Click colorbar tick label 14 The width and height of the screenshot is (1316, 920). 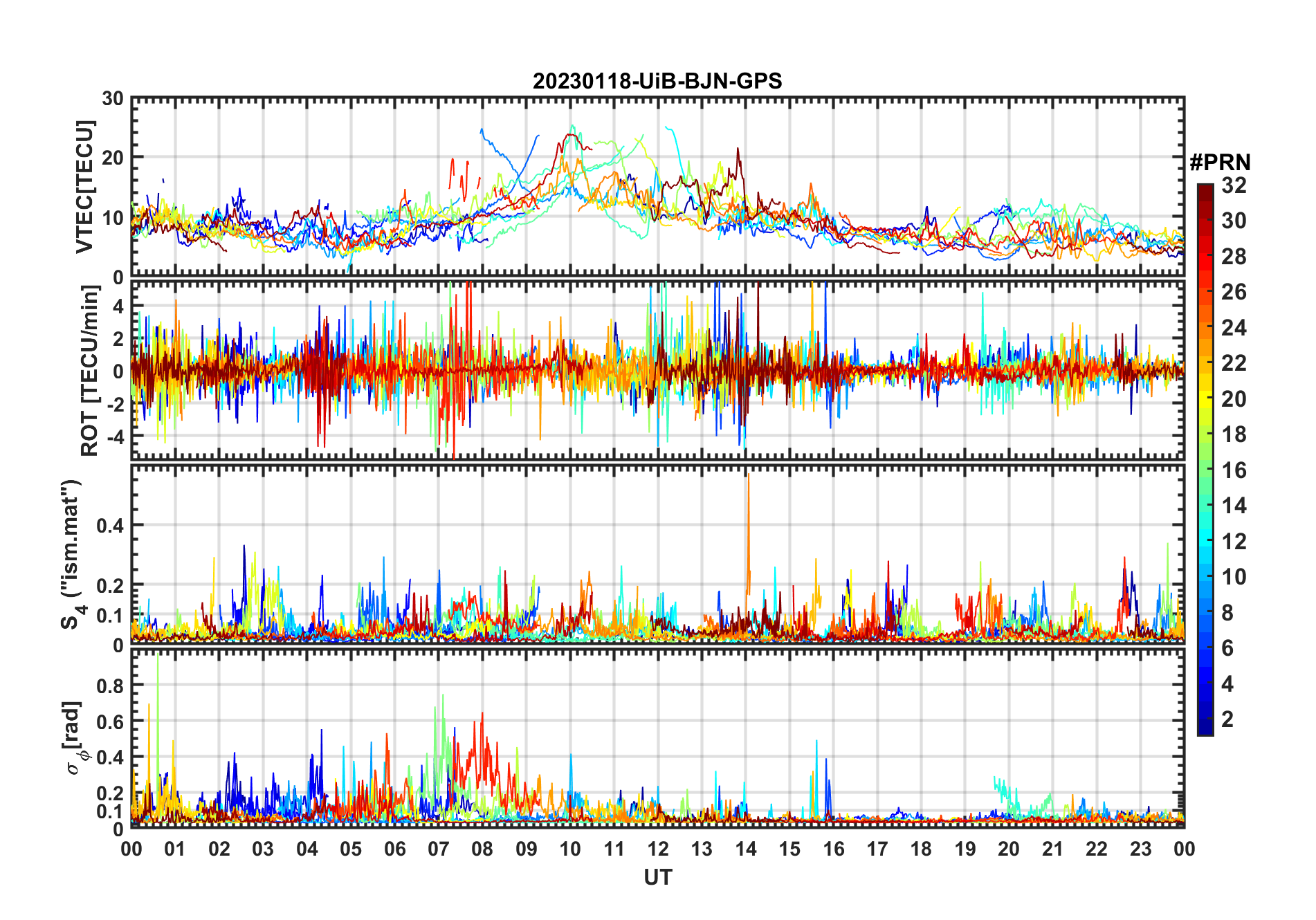click(1234, 506)
